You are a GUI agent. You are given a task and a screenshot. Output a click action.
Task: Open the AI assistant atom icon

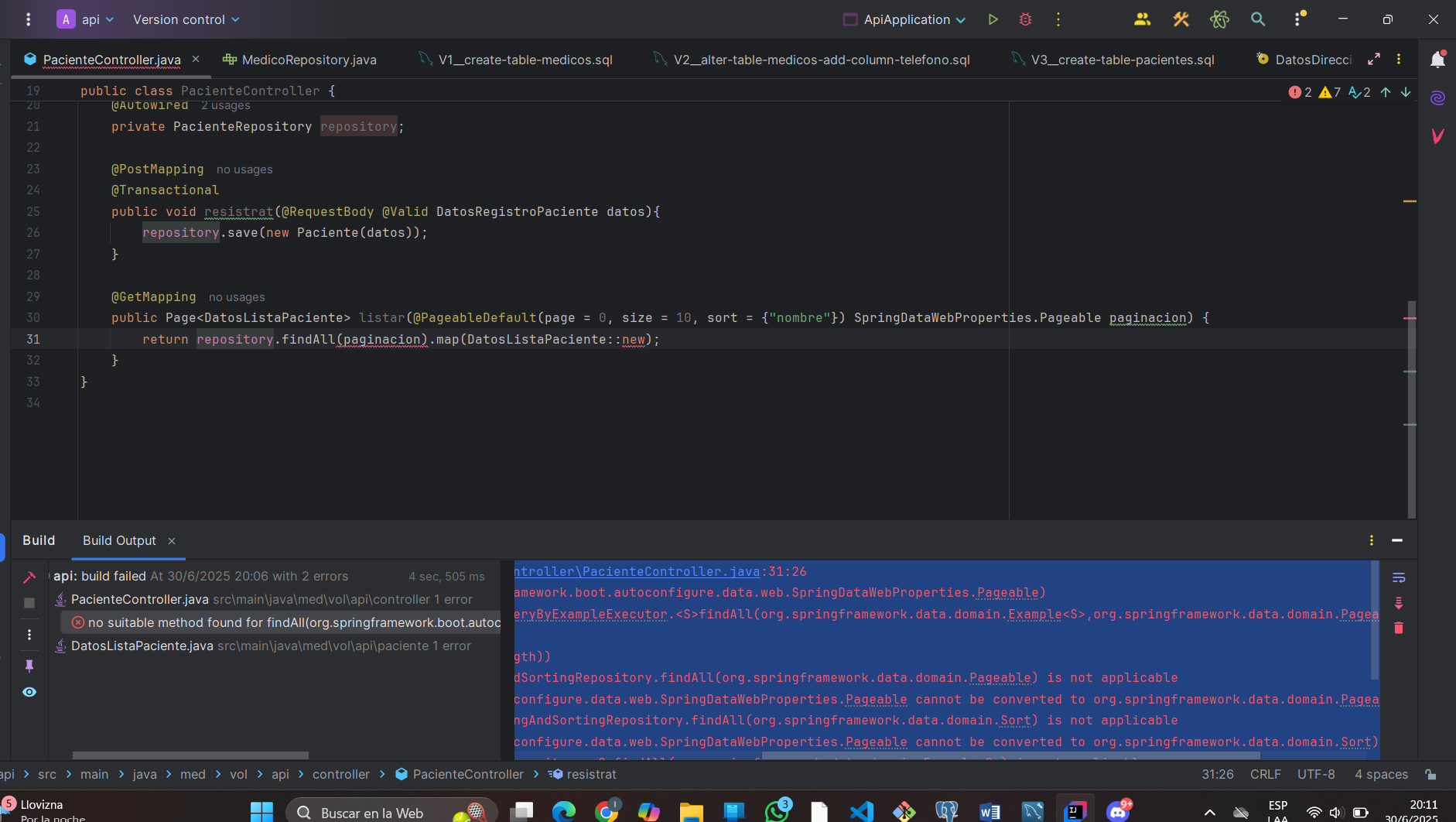click(1219, 19)
